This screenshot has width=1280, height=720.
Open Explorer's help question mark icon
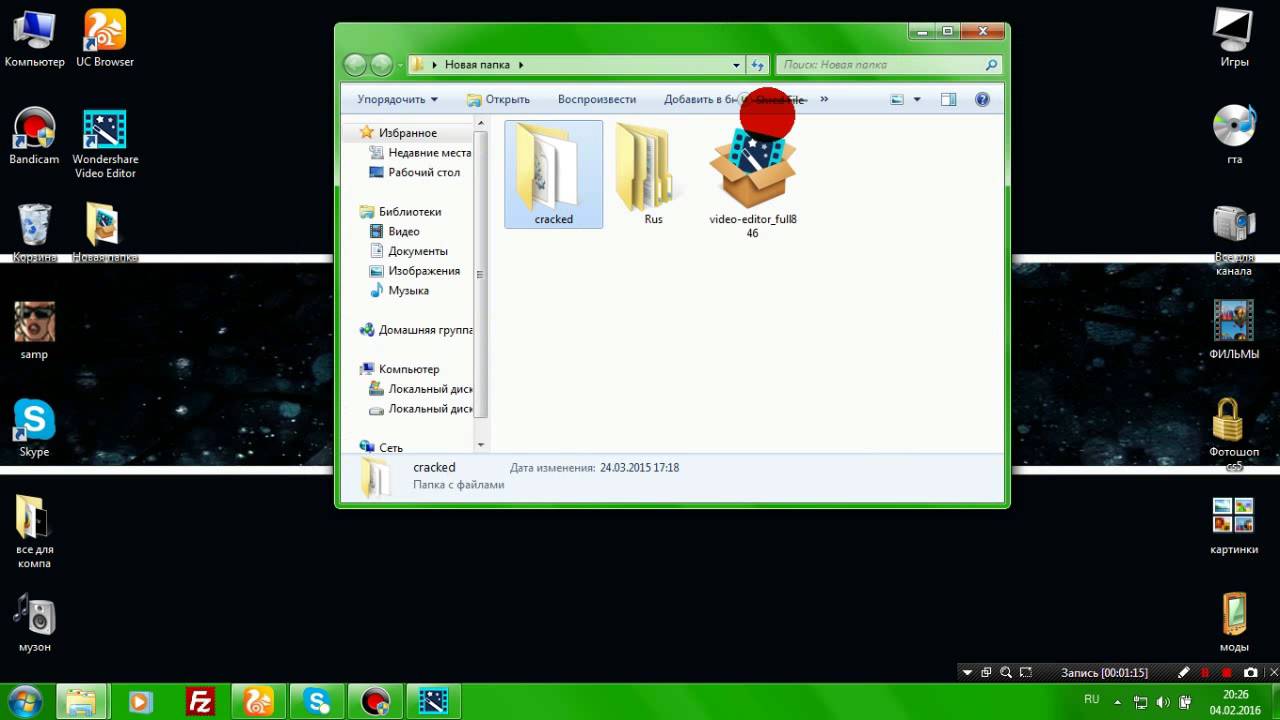982,99
